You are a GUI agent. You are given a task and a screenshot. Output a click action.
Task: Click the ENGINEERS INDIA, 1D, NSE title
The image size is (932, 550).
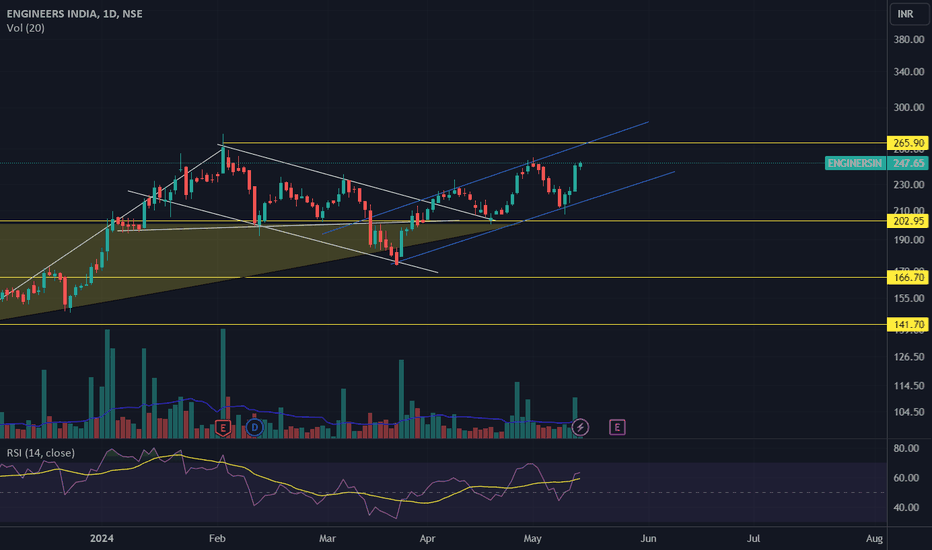74,14
